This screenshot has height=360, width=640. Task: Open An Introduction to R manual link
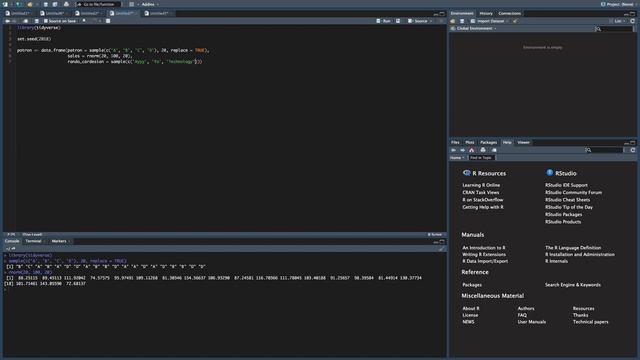[x=484, y=248]
